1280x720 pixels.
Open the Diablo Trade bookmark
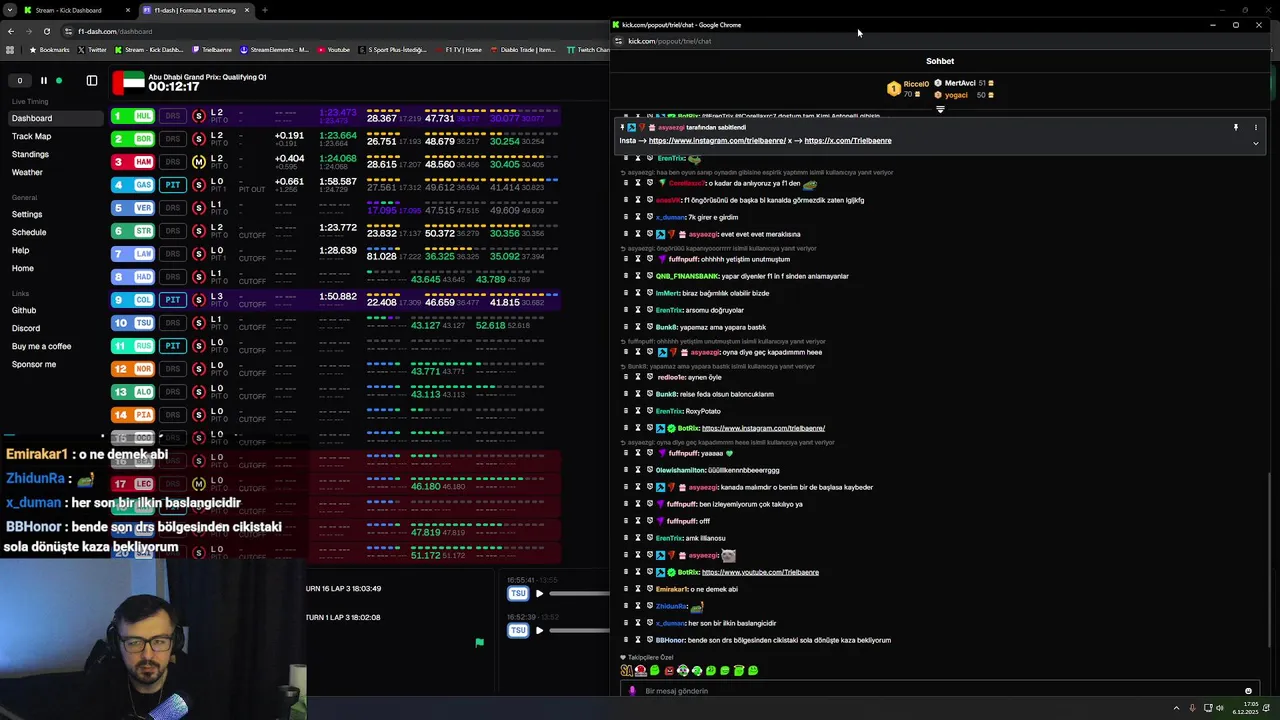(x=524, y=49)
